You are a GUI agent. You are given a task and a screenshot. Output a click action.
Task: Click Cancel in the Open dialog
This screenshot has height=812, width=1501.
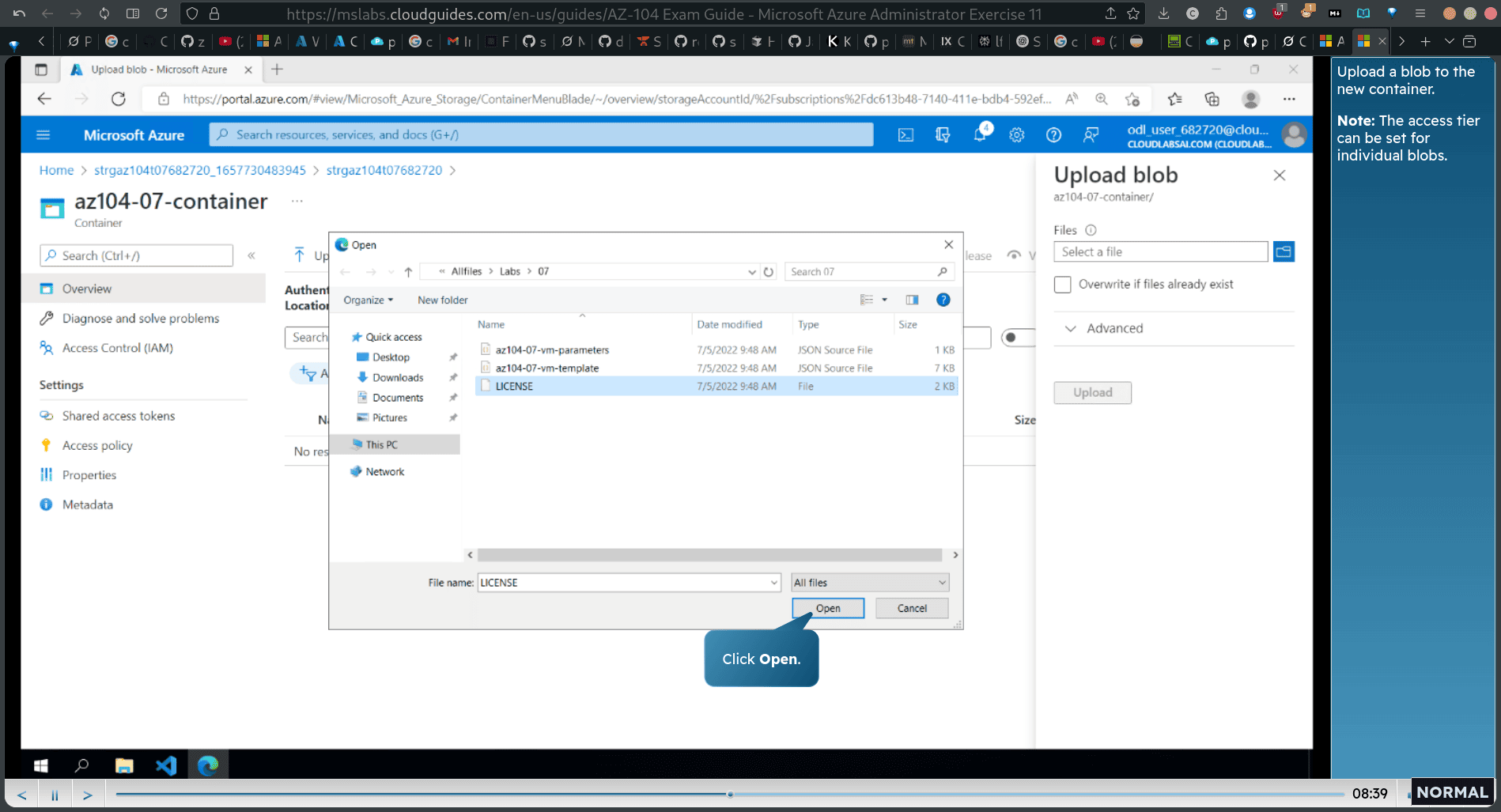(x=912, y=608)
